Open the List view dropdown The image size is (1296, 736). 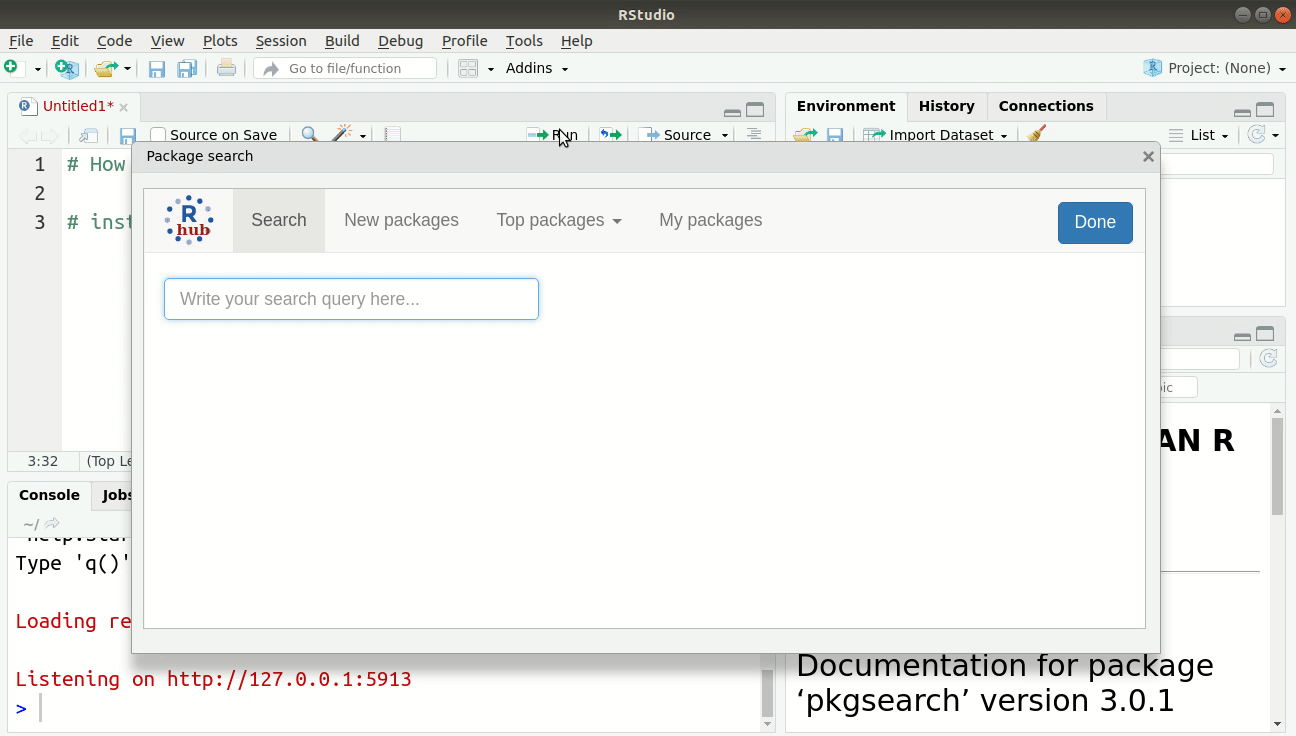[x=1198, y=135]
